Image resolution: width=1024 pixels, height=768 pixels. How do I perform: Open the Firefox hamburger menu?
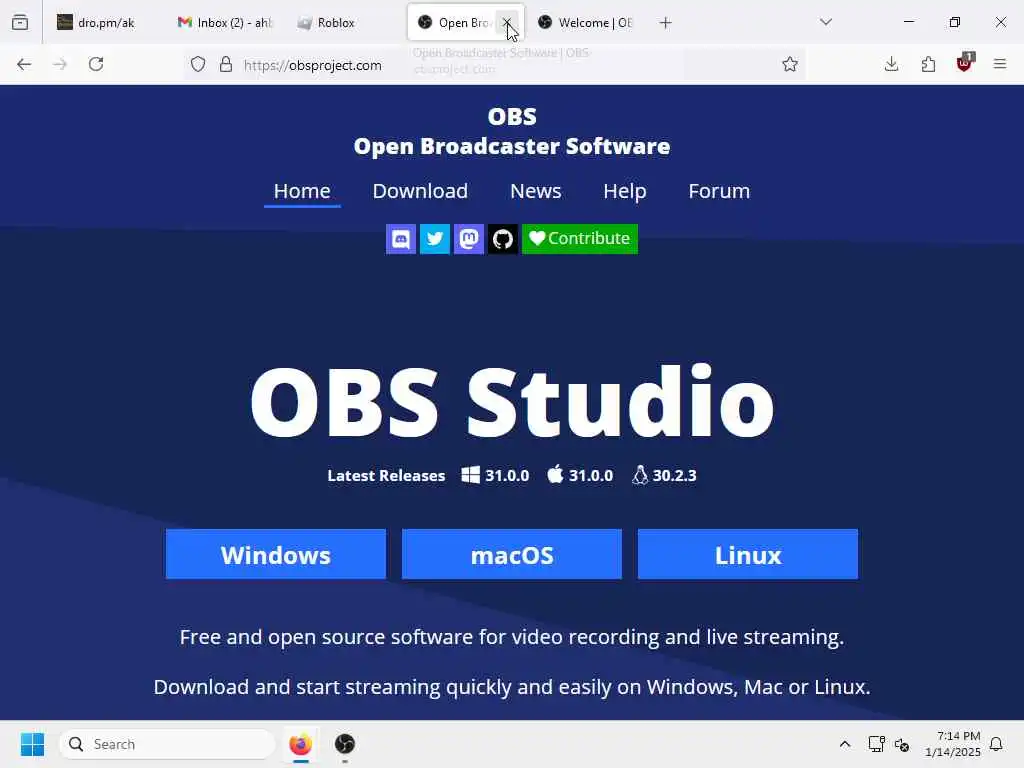(1000, 64)
